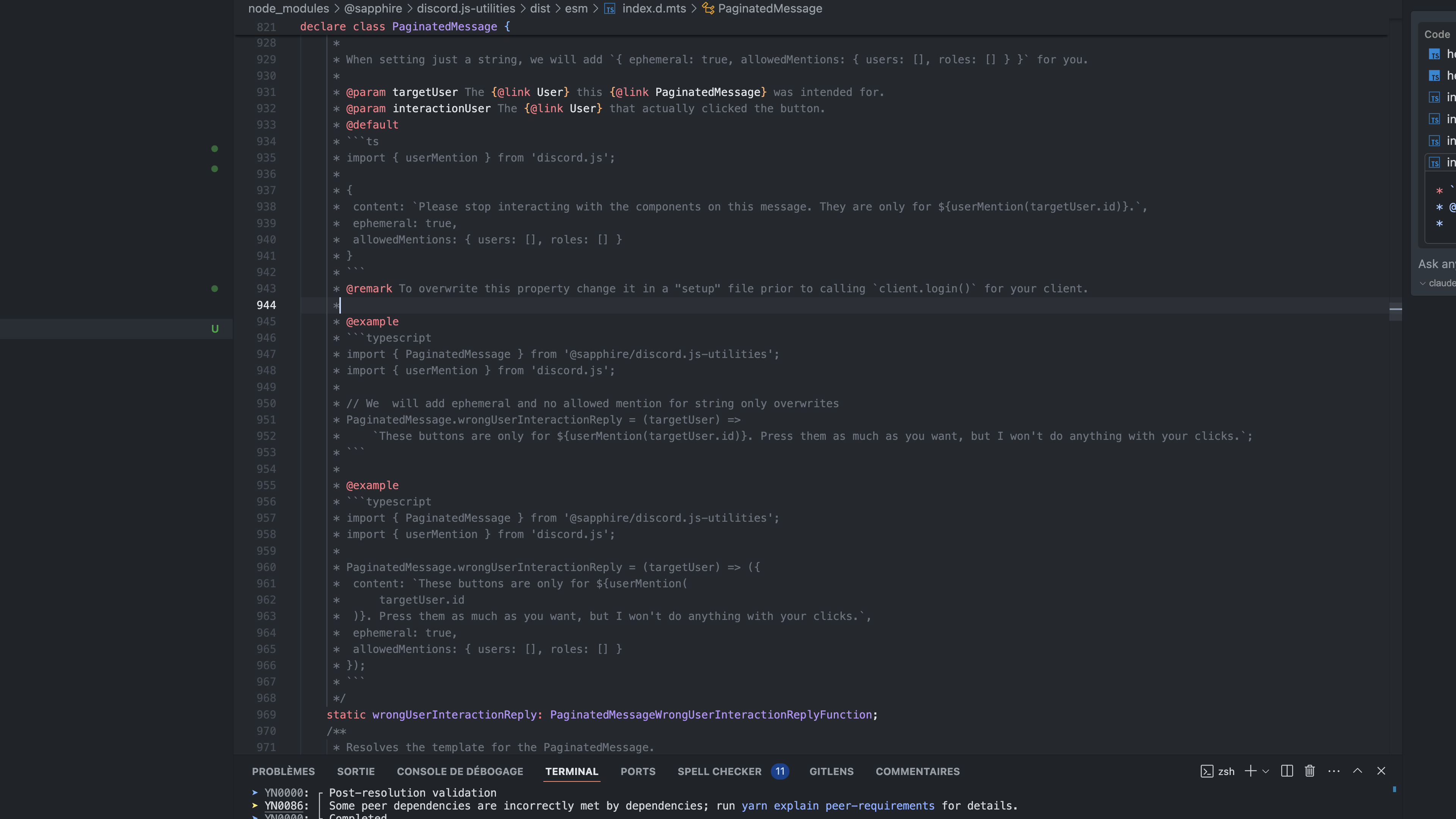
Task: Click the 11 badge on Spell Checker
Action: (780, 772)
